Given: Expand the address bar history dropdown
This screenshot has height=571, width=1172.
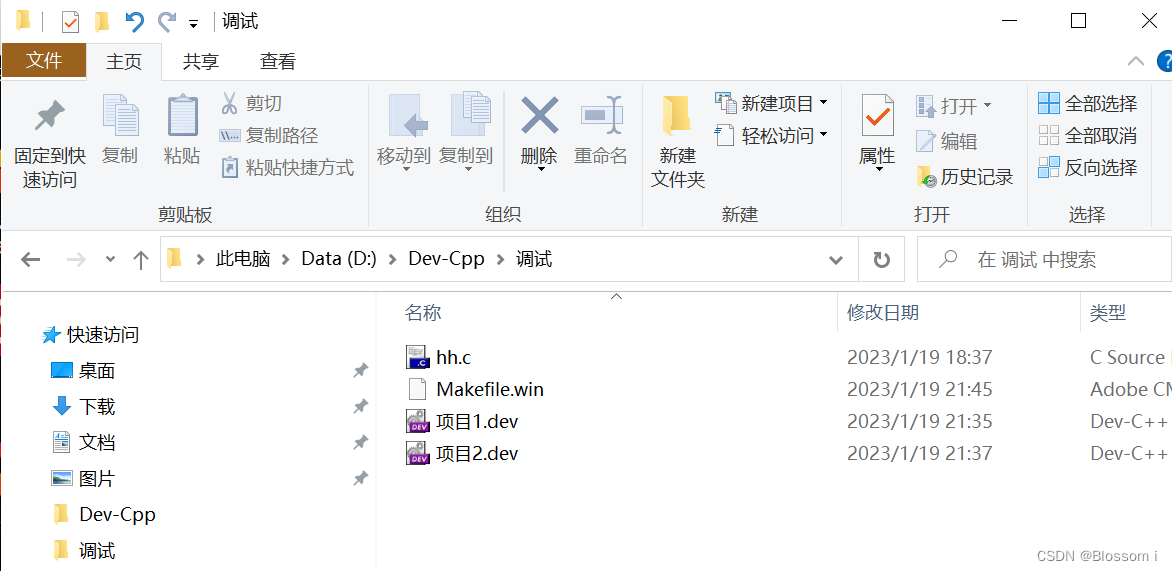Looking at the screenshot, I should click(x=836, y=259).
